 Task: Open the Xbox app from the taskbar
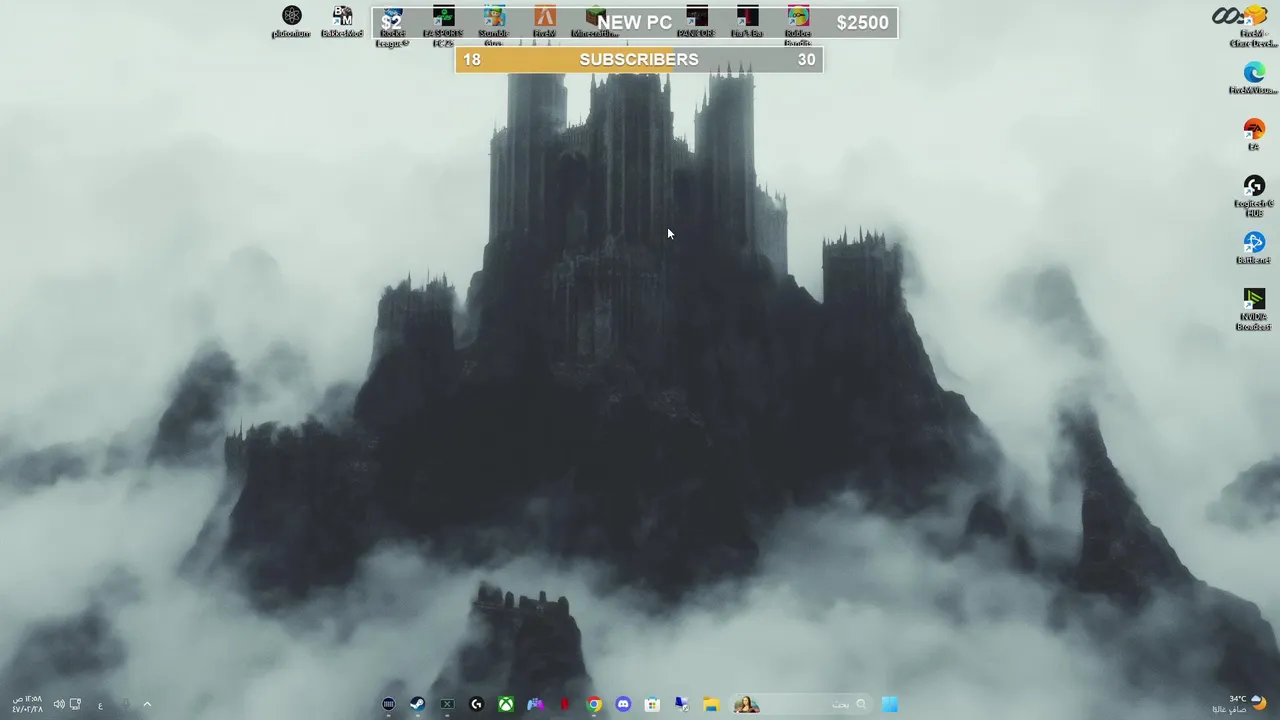pos(506,704)
